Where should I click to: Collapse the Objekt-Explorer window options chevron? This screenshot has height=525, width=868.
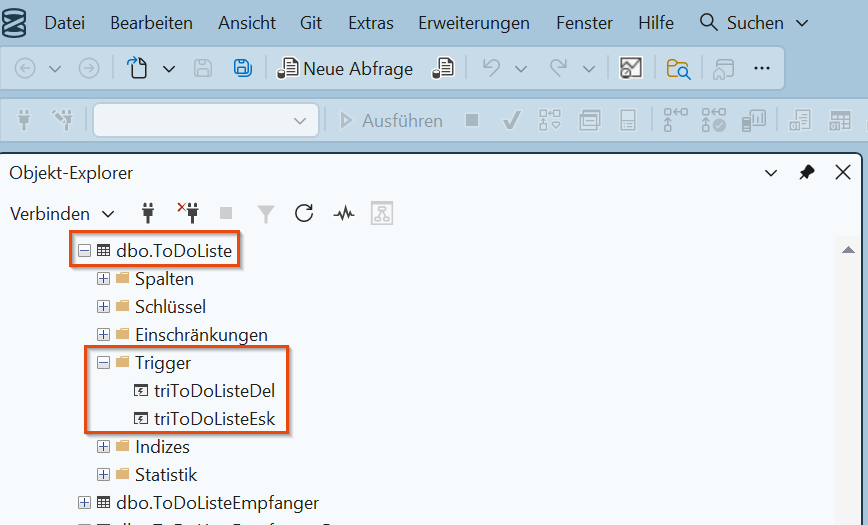771,173
